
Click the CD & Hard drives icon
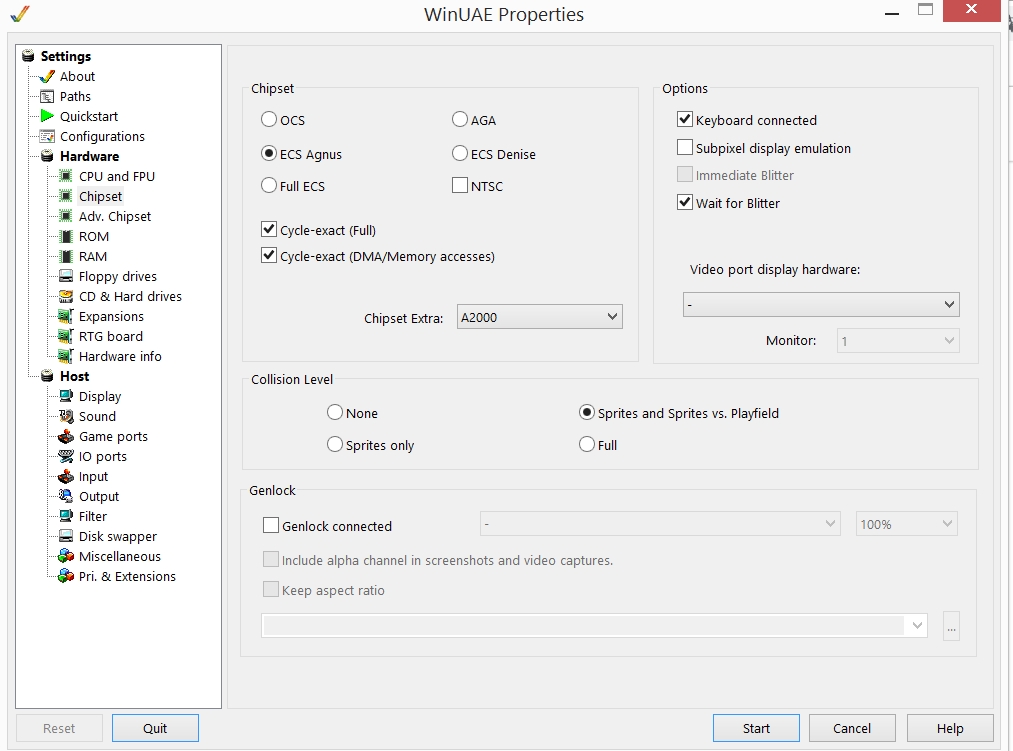coord(65,297)
